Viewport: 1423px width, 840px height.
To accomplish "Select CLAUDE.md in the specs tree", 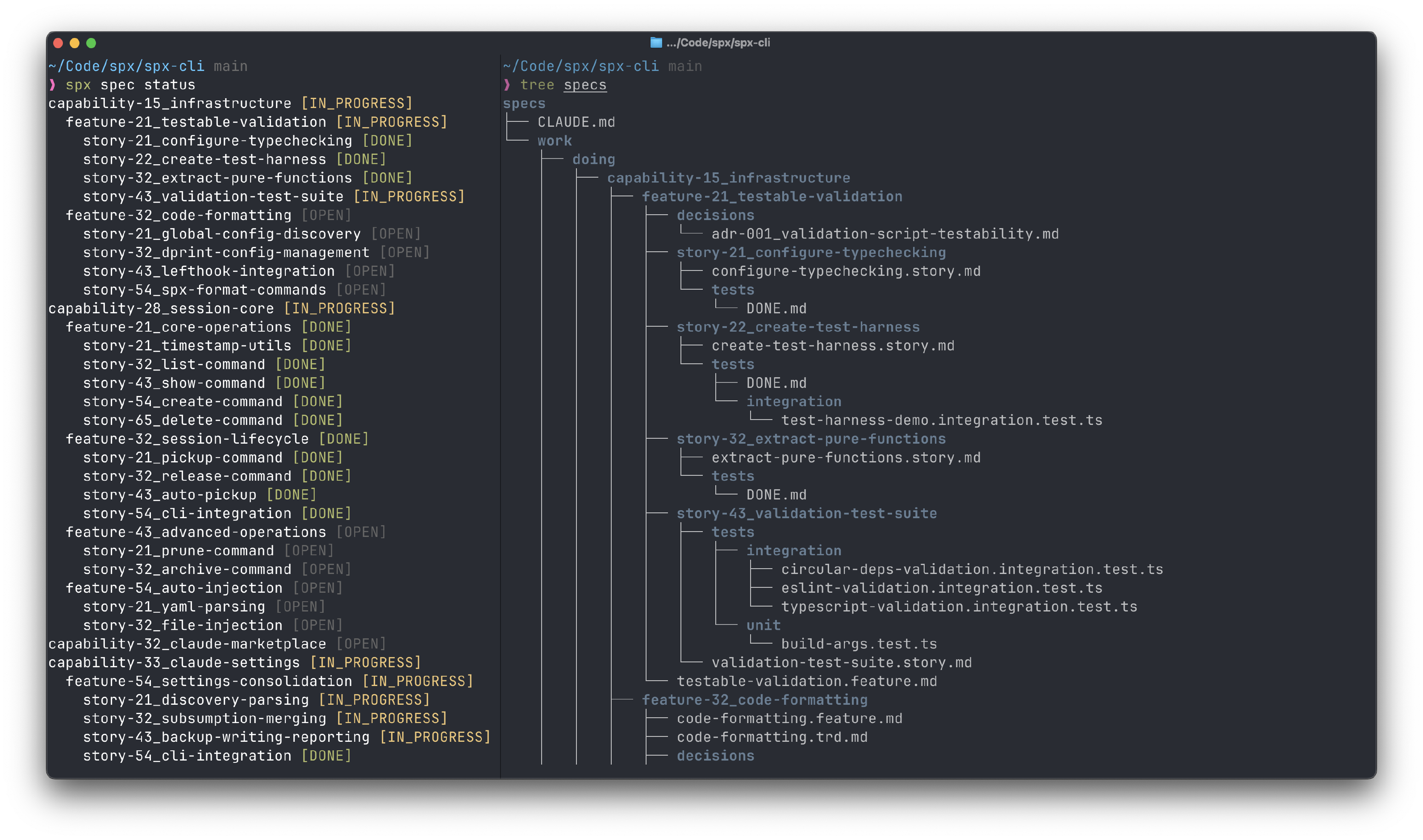I will pos(576,122).
